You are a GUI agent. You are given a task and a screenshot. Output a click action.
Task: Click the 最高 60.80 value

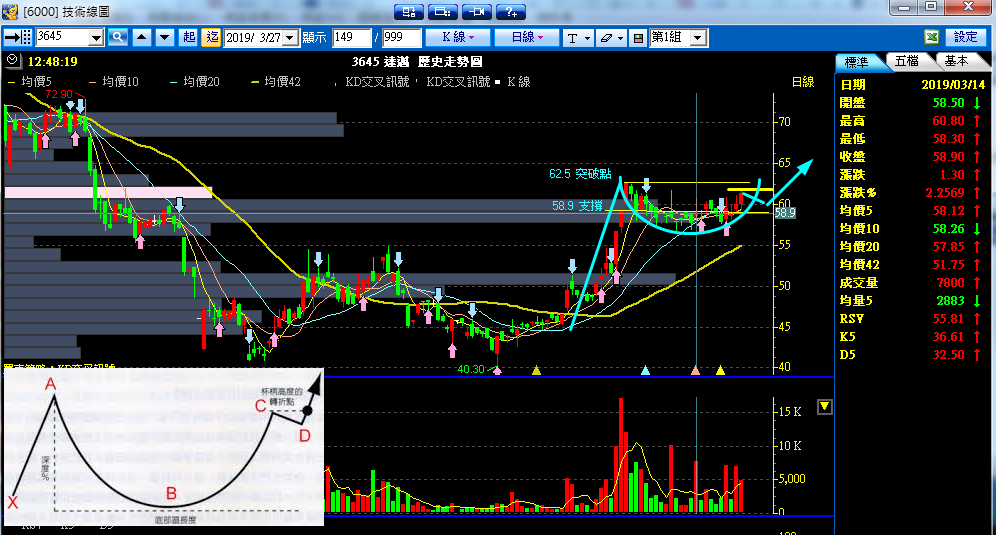click(948, 121)
